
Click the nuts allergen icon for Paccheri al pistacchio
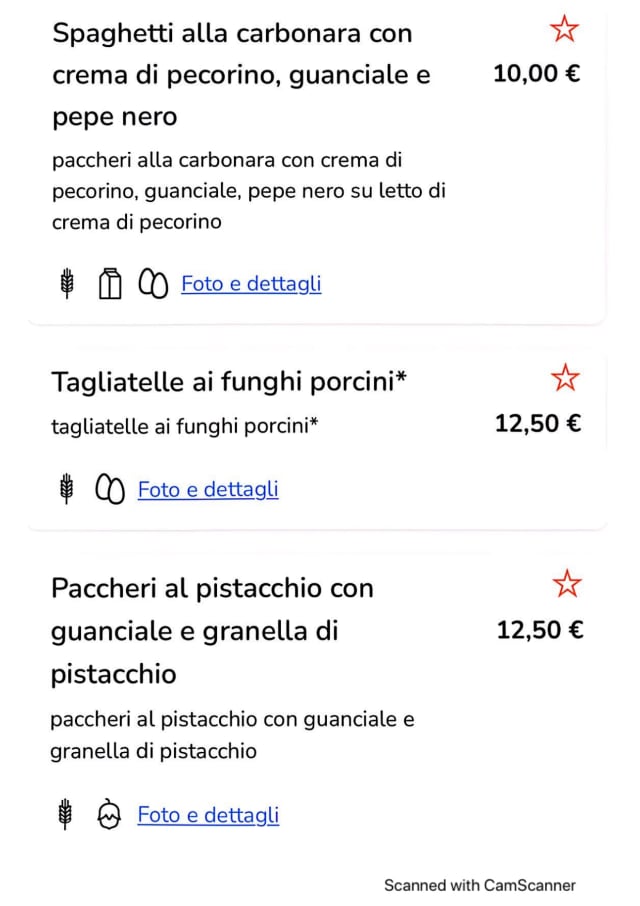coord(108,815)
